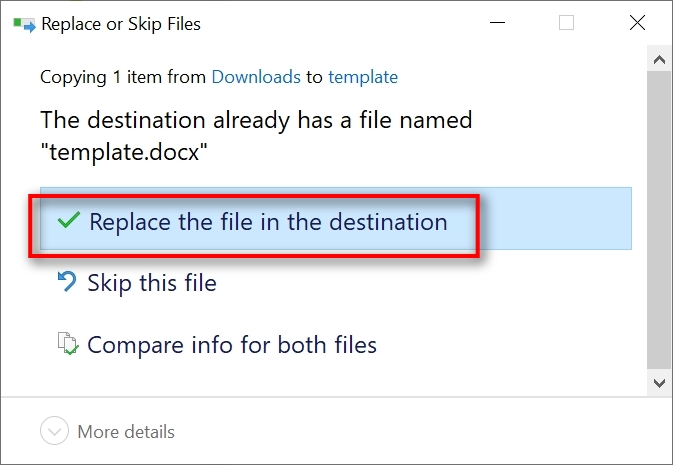Choose Compare info for both files
This screenshot has height=465, width=673.
232,346
